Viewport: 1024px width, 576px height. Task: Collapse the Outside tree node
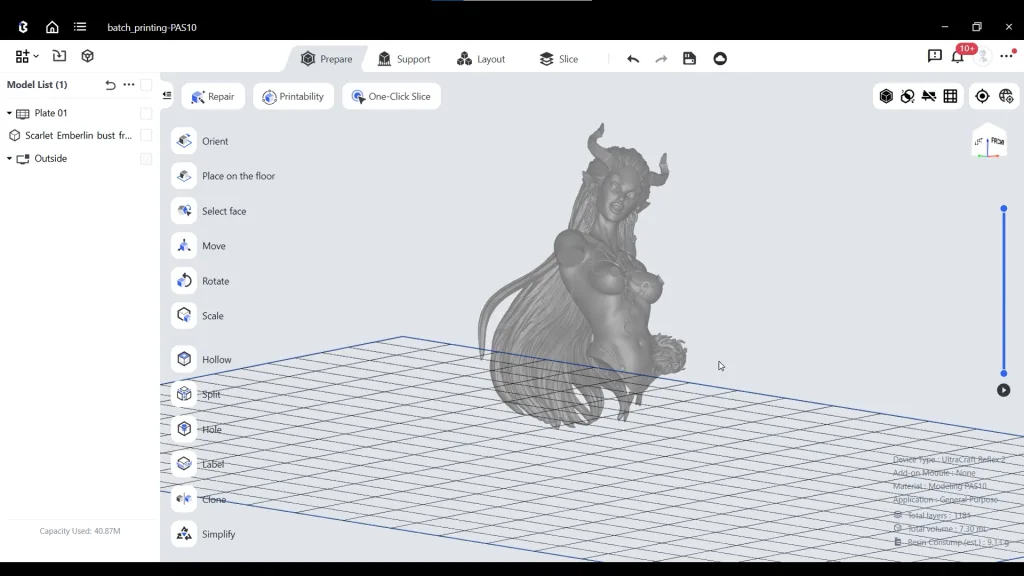[9, 159]
